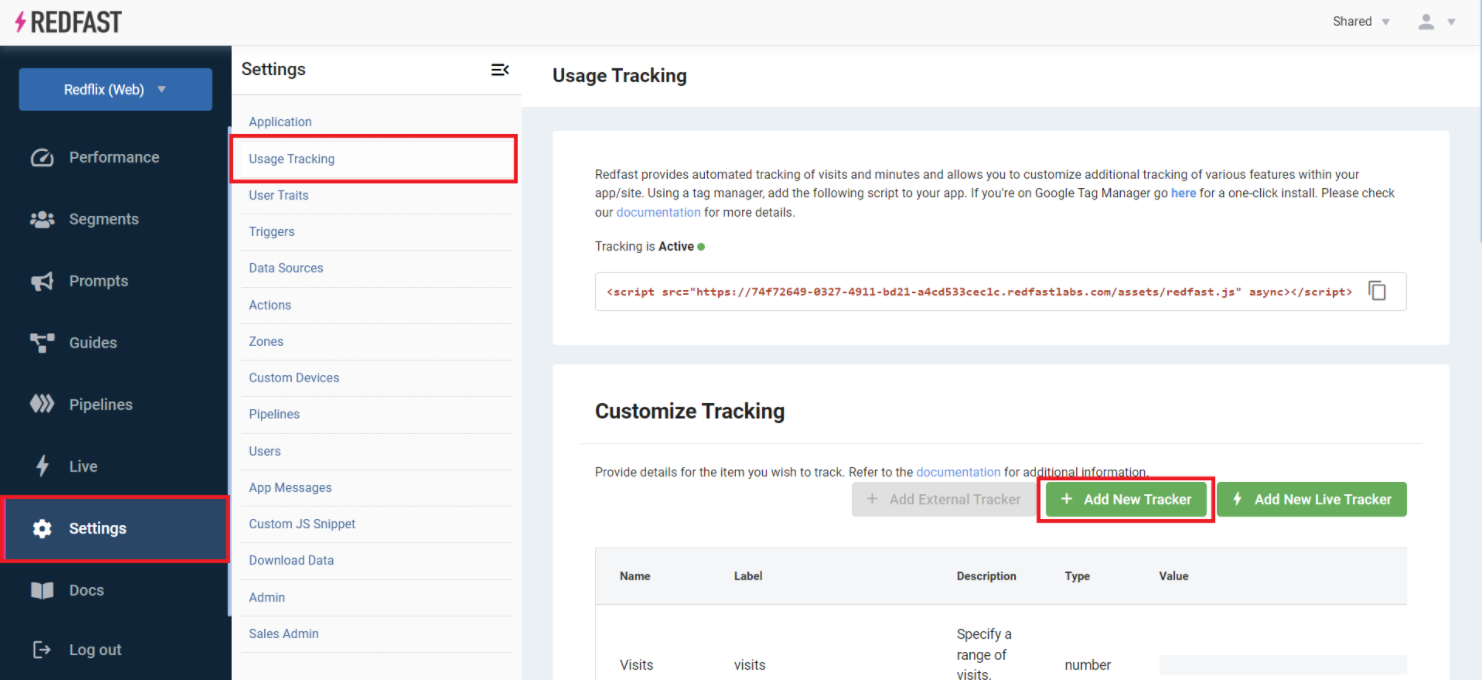Click the Name column header

coord(635,576)
